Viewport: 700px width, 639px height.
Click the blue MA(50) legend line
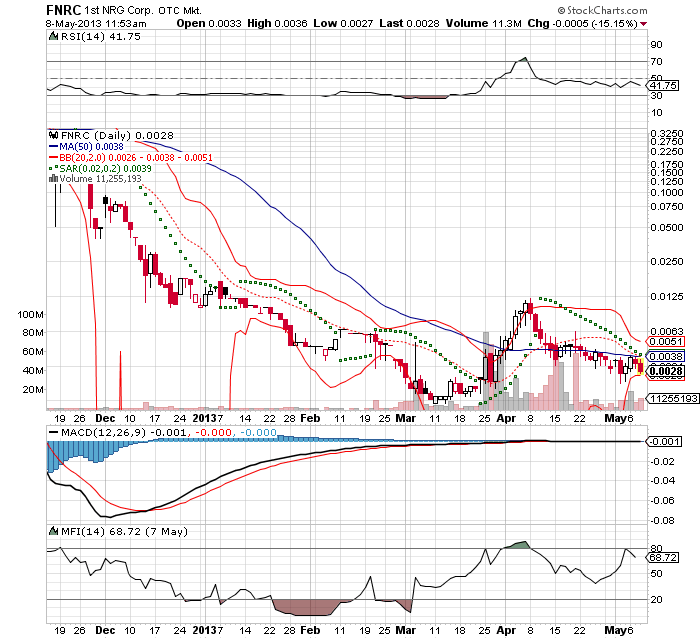pyautogui.click(x=53, y=146)
